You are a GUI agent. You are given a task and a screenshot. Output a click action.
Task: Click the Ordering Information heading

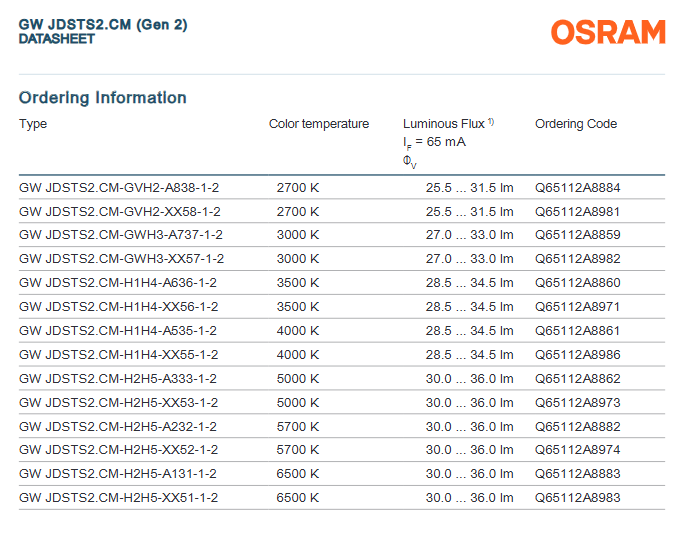[x=102, y=98]
